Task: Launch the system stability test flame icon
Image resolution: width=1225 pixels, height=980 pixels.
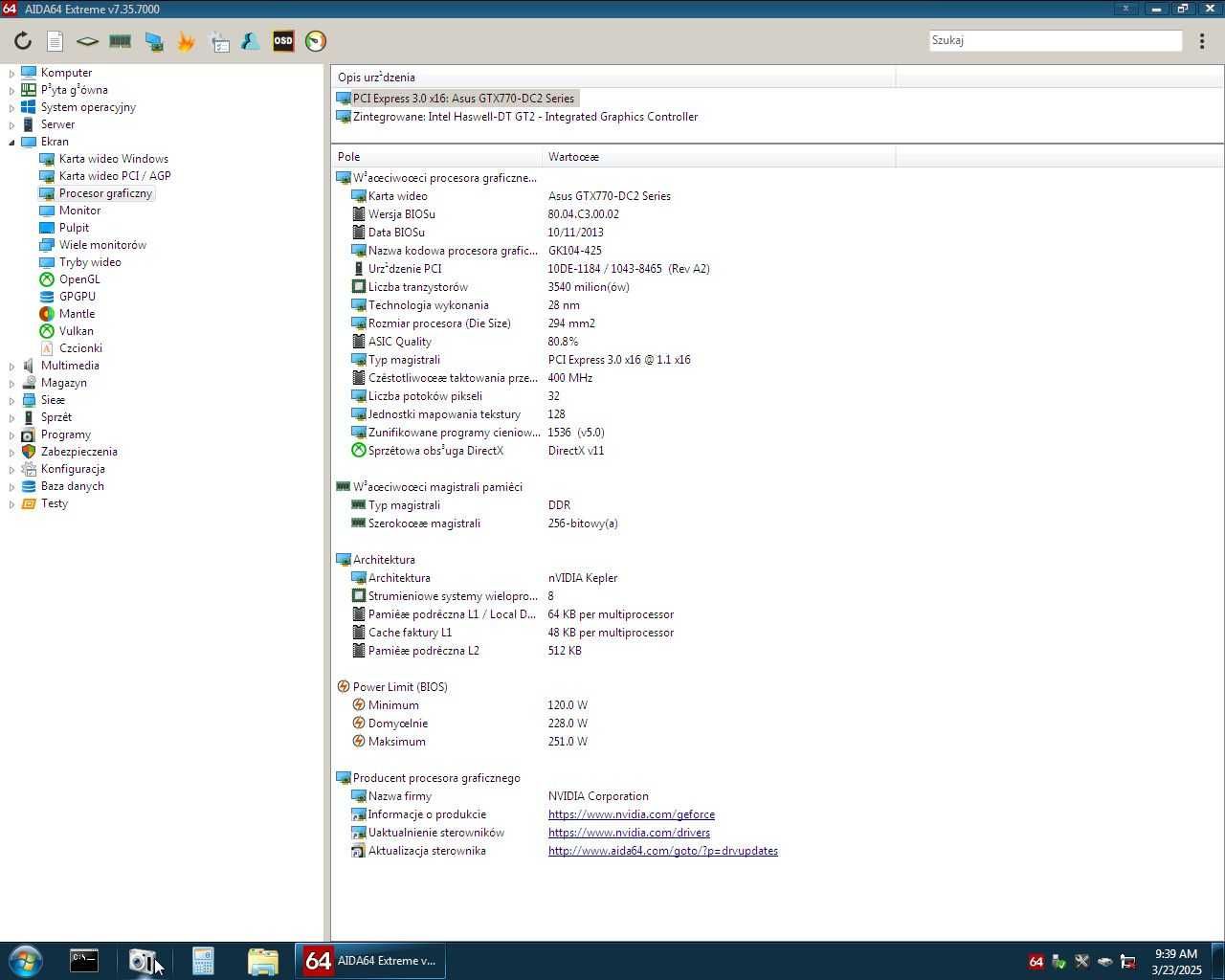Action: click(186, 41)
